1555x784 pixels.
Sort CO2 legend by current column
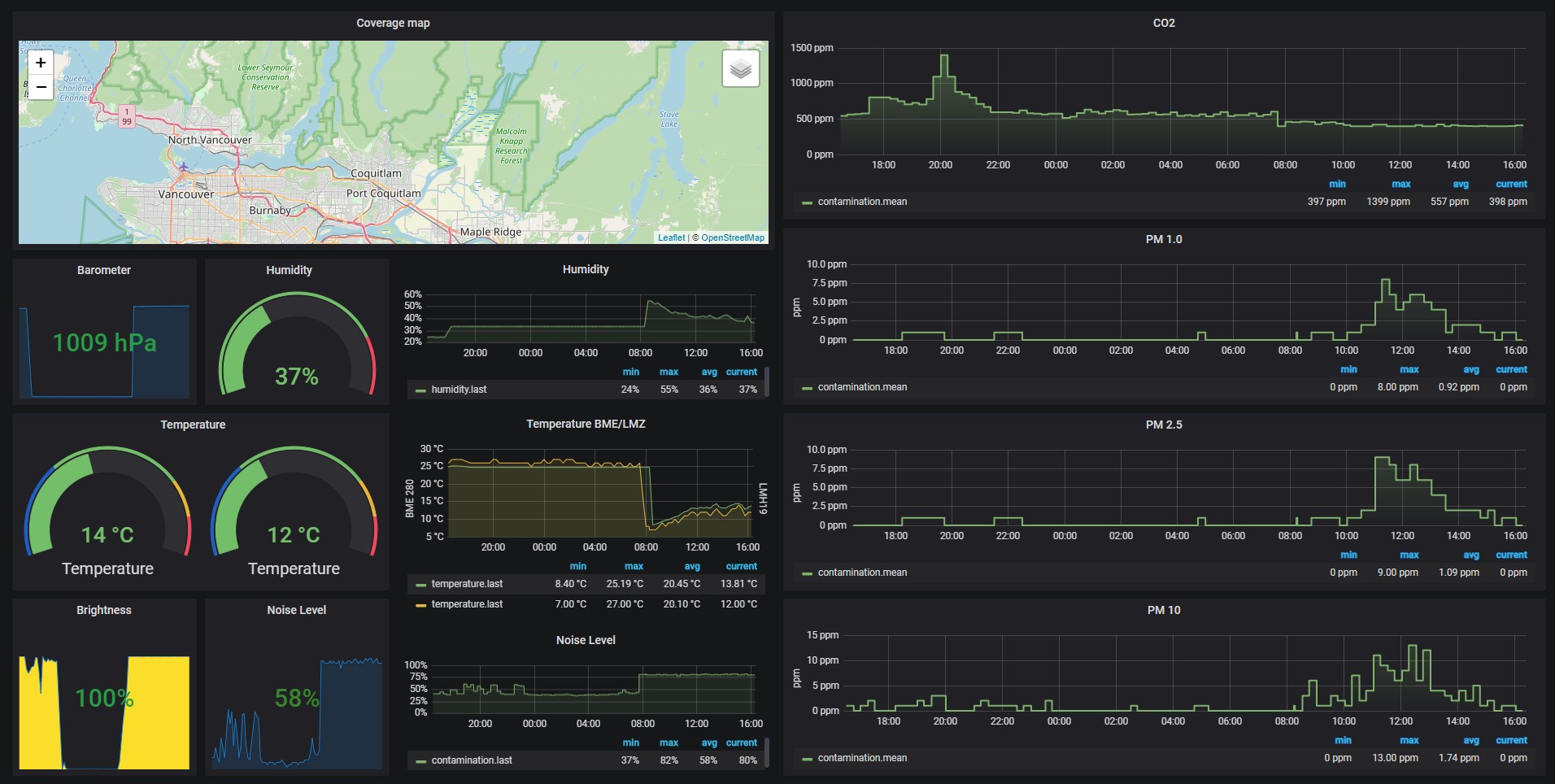(x=1511, y=184)
